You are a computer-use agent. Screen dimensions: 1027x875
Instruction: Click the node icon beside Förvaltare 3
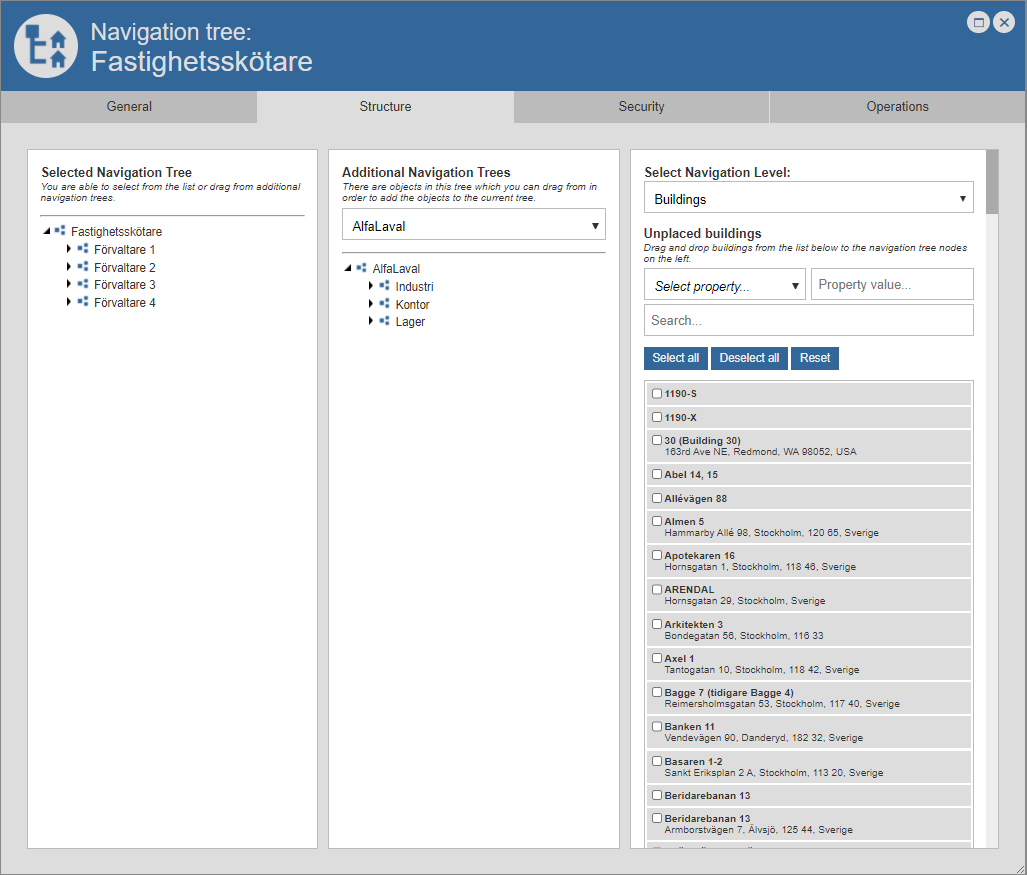pyautogui.click(x=83, y=284)
